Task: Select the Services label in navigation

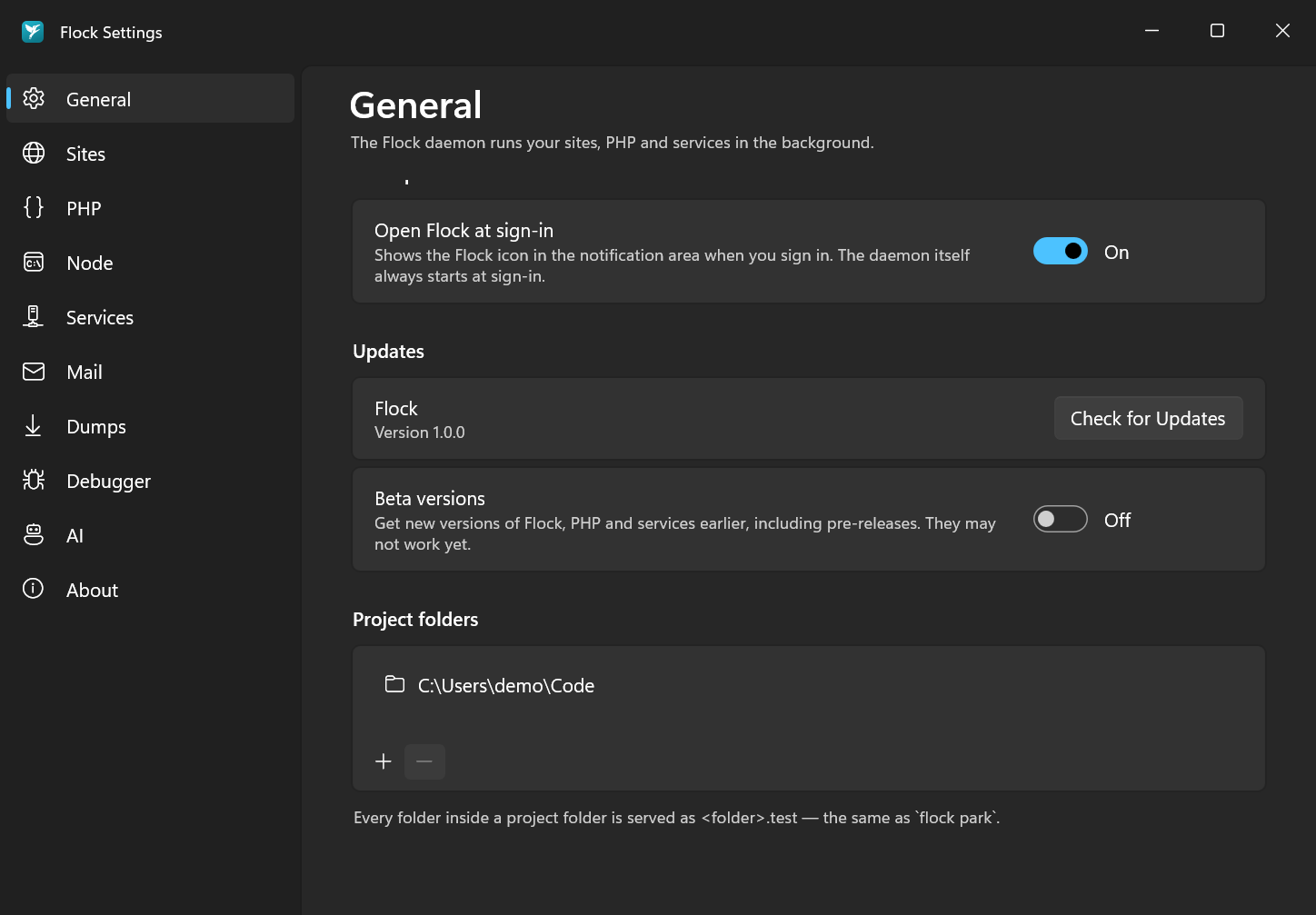Action: [x=100, y=318]
